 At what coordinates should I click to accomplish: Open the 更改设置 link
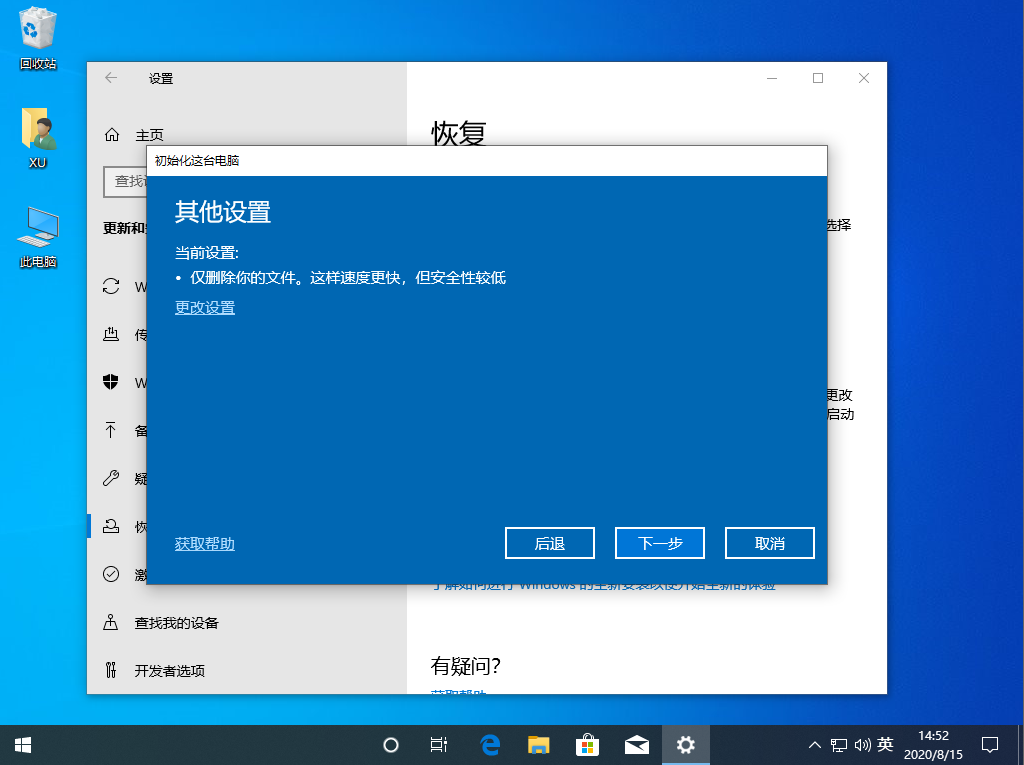click(x=205, y=308)
